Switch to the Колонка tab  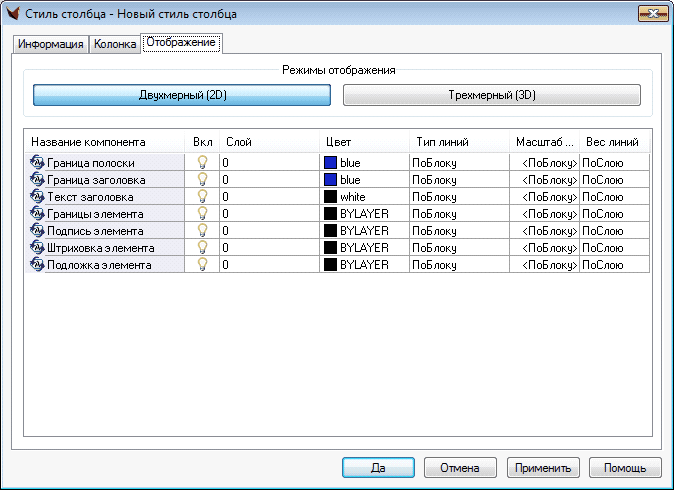pos(115,45)
